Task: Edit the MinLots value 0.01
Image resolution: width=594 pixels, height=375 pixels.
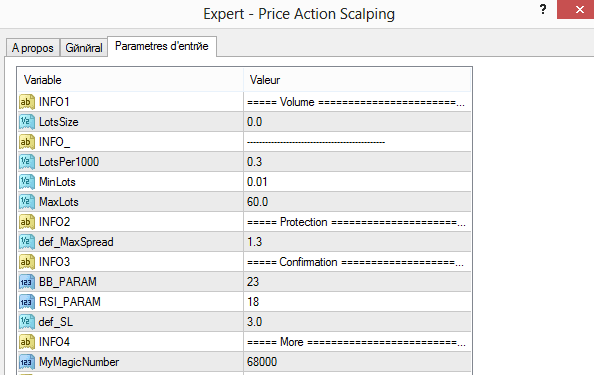Action: point(357,182)
